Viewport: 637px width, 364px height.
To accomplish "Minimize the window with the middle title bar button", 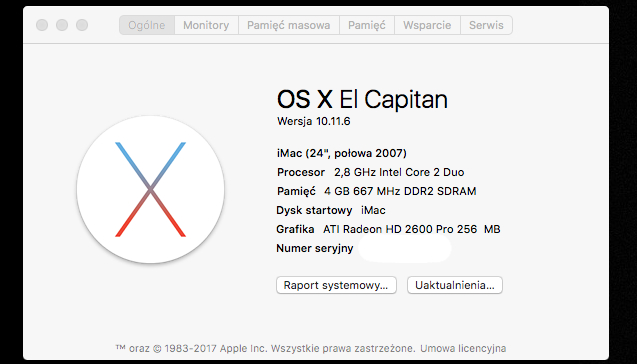I will click(x=62, y=25).
